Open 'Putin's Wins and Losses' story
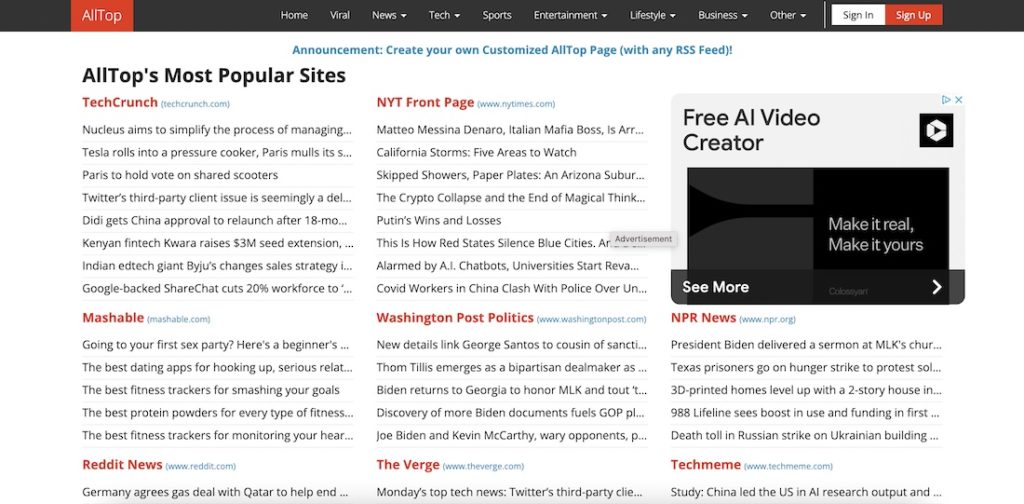 tap(439, 221)
